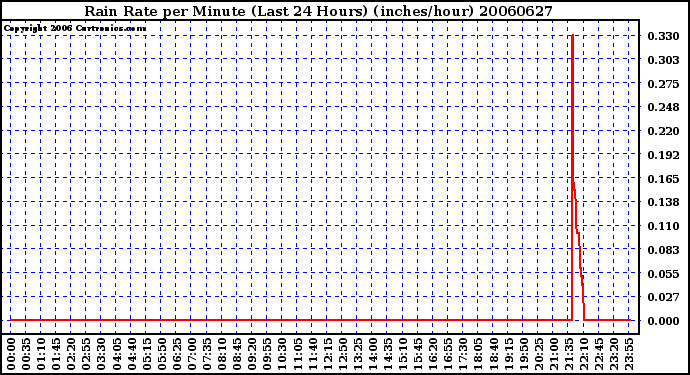Click the 0.220 y-axis label
Image resolution: width=690 pixels, height=375 pixels.
pyautogui.click(x=663, y=131)
